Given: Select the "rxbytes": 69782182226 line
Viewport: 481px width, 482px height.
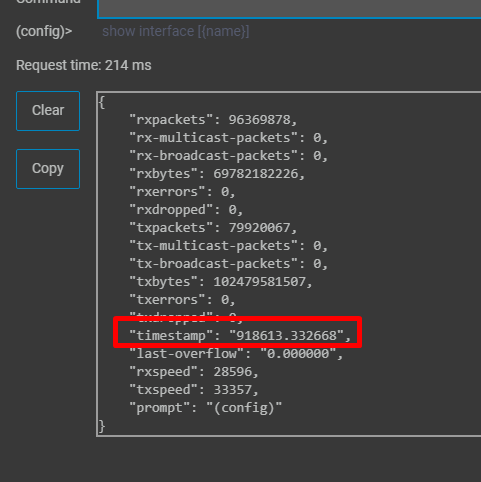Looking at the screenshot, I should [x=217, y=174].
